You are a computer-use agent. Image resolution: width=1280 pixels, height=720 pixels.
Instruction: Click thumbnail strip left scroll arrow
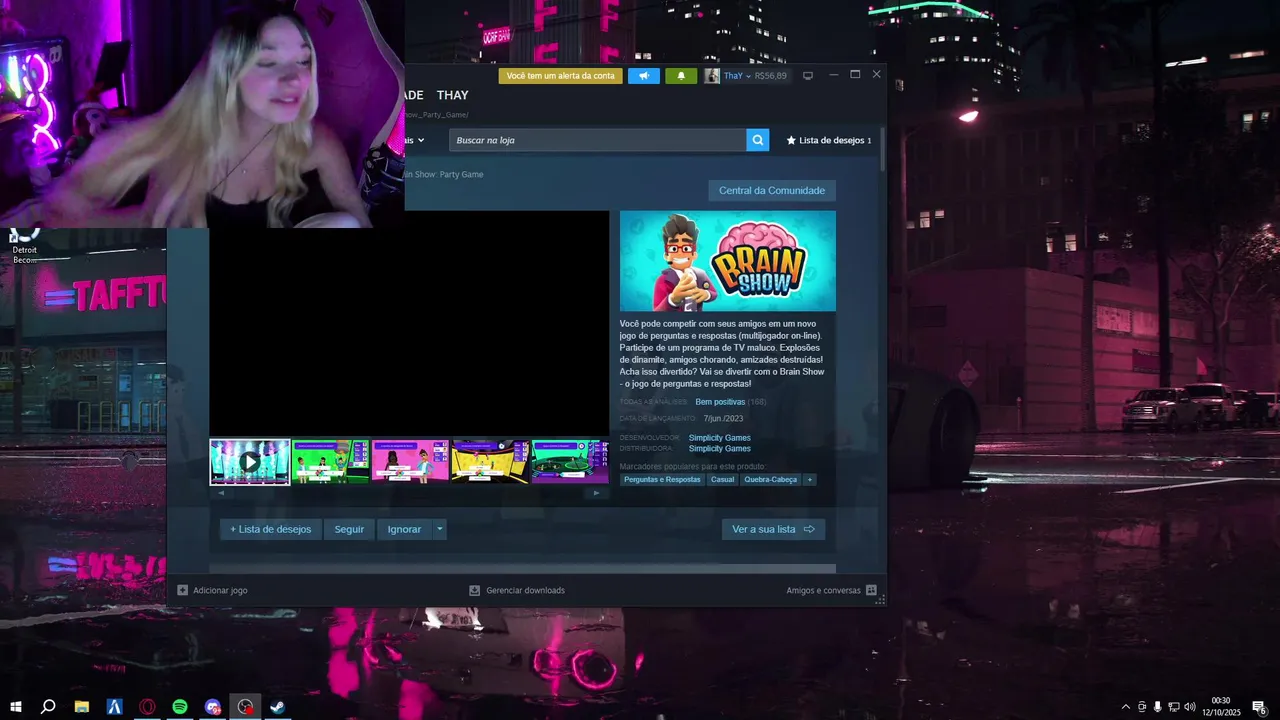tap(221, 493)
